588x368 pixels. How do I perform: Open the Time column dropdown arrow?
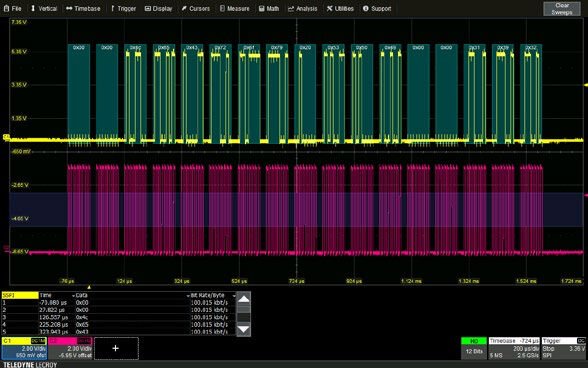pyautogui.click(x=73, y=296)
